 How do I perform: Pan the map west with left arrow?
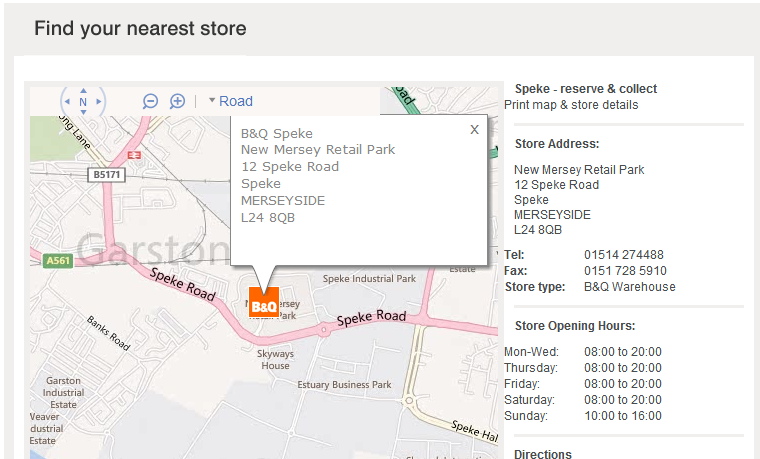(66, 101)
